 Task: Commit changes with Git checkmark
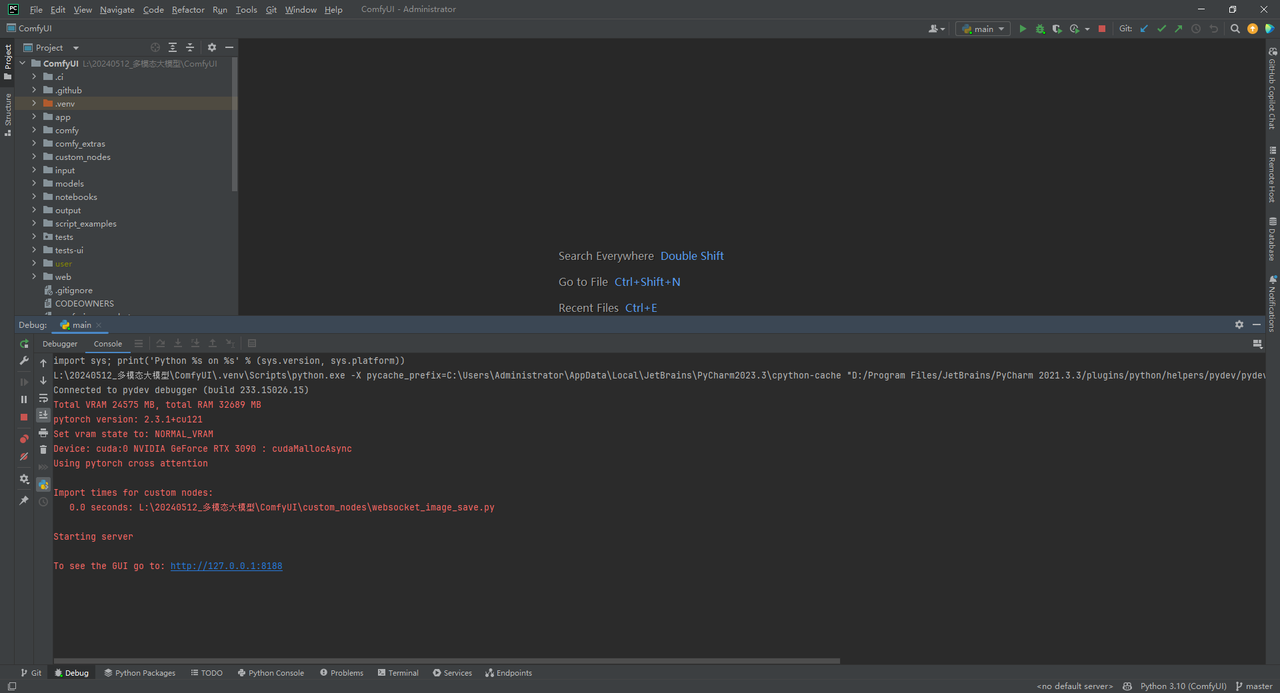pyautogui.click(x=1161, y=29)
